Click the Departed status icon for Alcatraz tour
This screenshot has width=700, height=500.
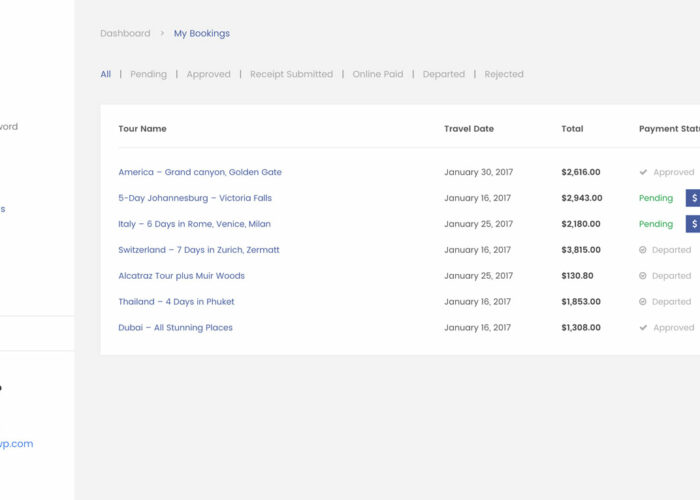point(644,276)
